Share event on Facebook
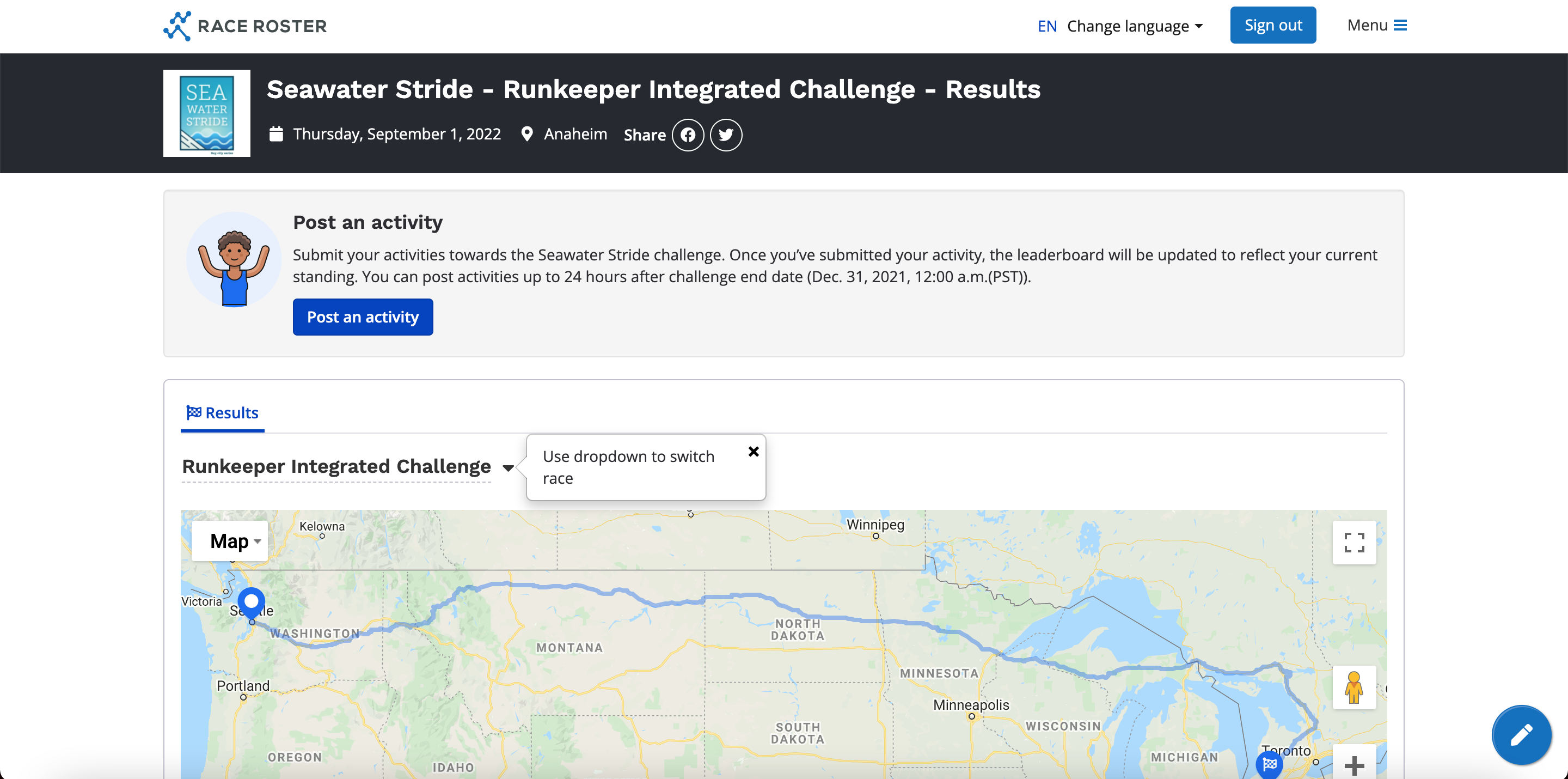This screenshot has height=779, width=1568. (688, 134)
